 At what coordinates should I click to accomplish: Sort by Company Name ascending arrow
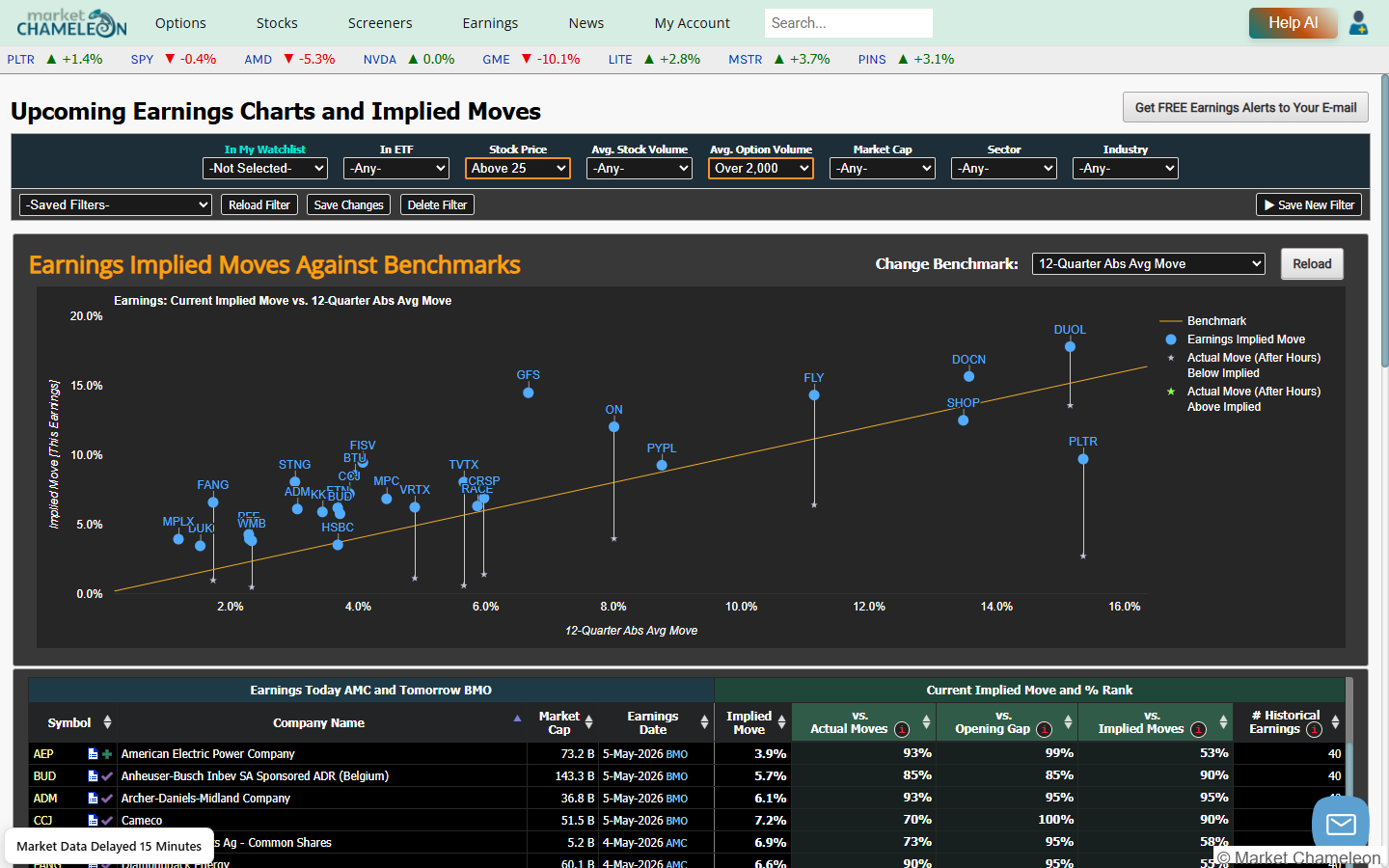pos(517,719)
